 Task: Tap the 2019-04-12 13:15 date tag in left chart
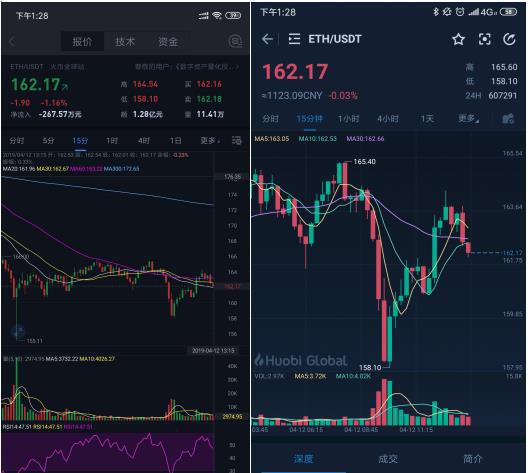(213, 351)
